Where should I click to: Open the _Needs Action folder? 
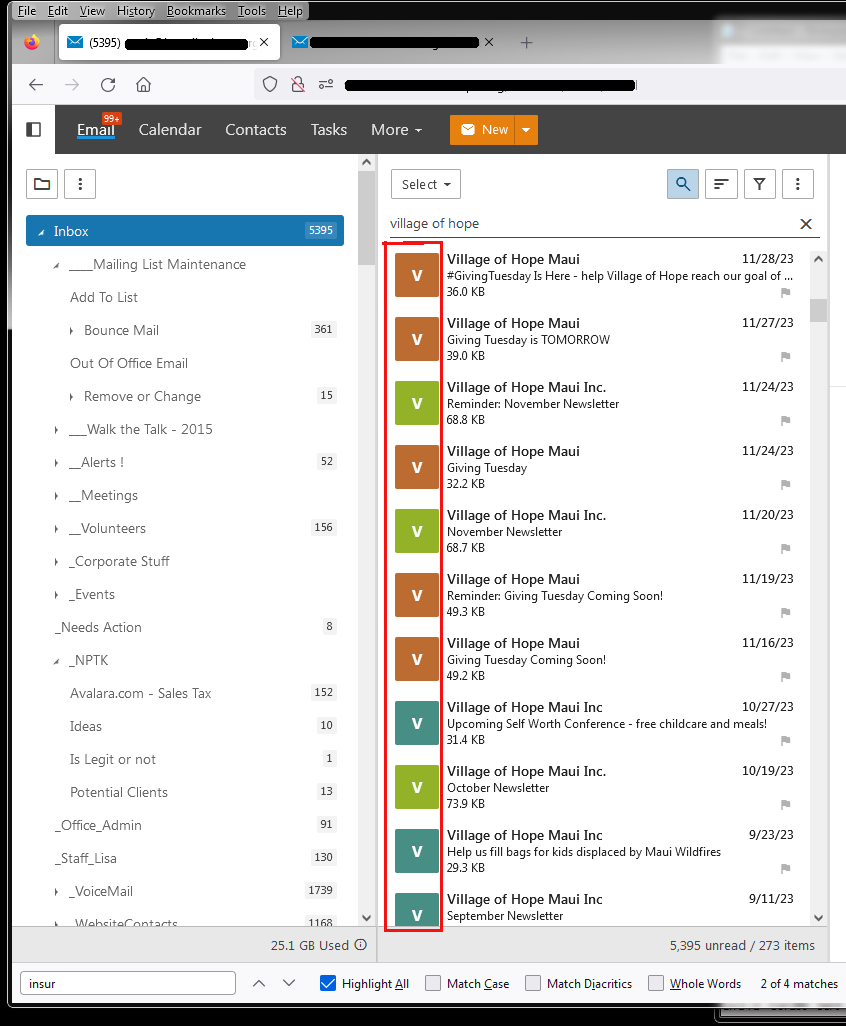(99, 627)
